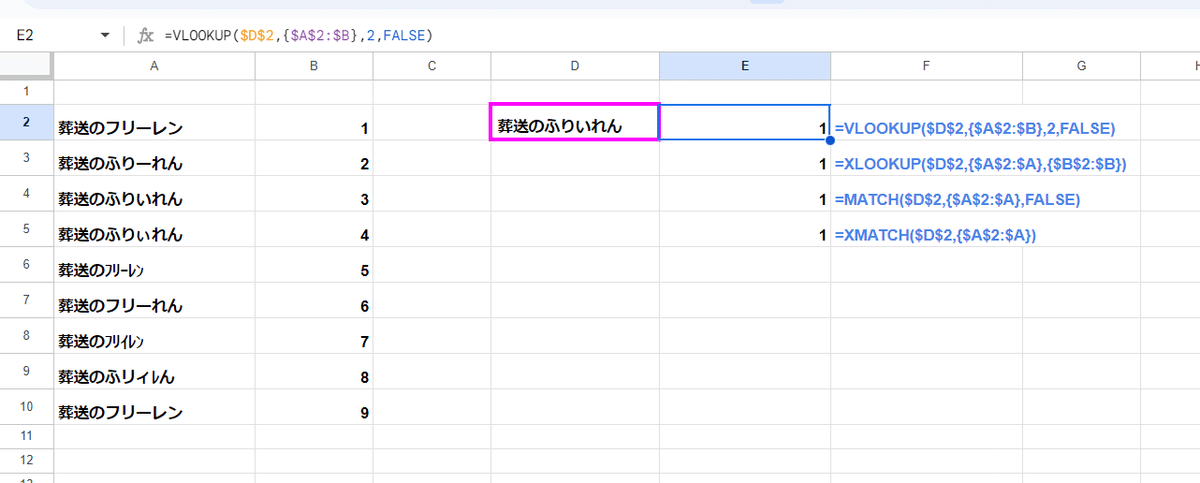Click cell B10 with value 9
The width and height of the screenshot is (1200, 483).
point(314,407)
